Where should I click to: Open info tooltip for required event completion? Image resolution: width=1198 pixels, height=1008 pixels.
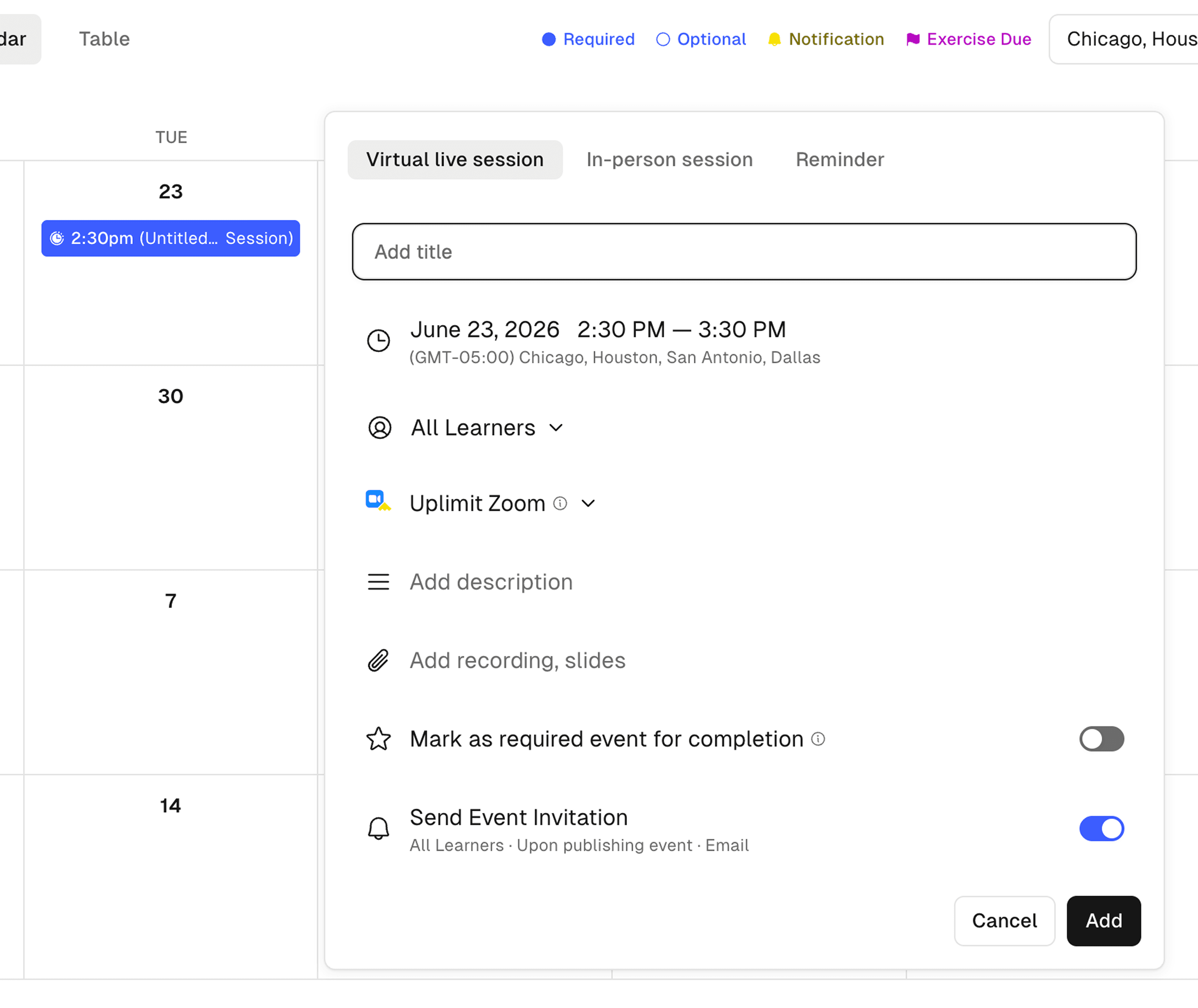click(818, 739)
